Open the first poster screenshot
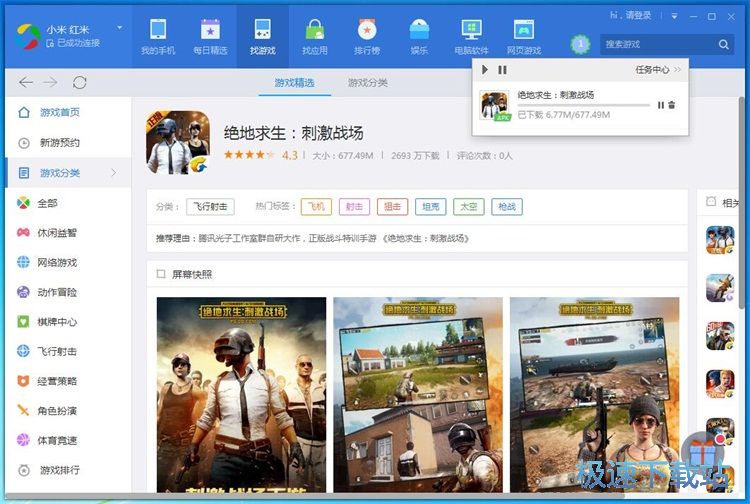This screenshot has width=750, height=504. (241, 394)
